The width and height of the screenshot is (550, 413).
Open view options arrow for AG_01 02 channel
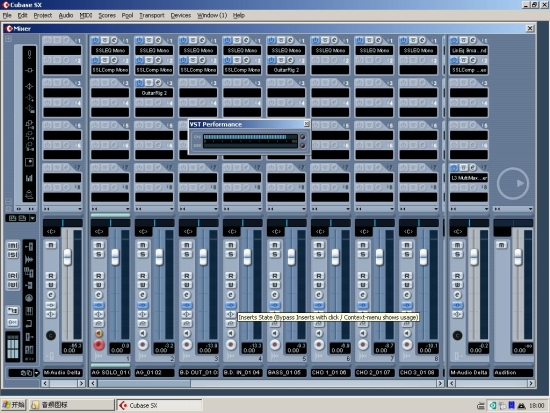(171, 209)
